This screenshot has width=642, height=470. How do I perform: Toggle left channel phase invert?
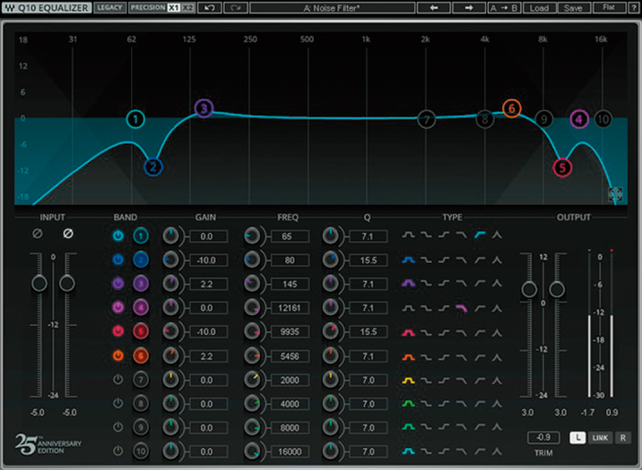pyautogui.click(x=37, y=233)
